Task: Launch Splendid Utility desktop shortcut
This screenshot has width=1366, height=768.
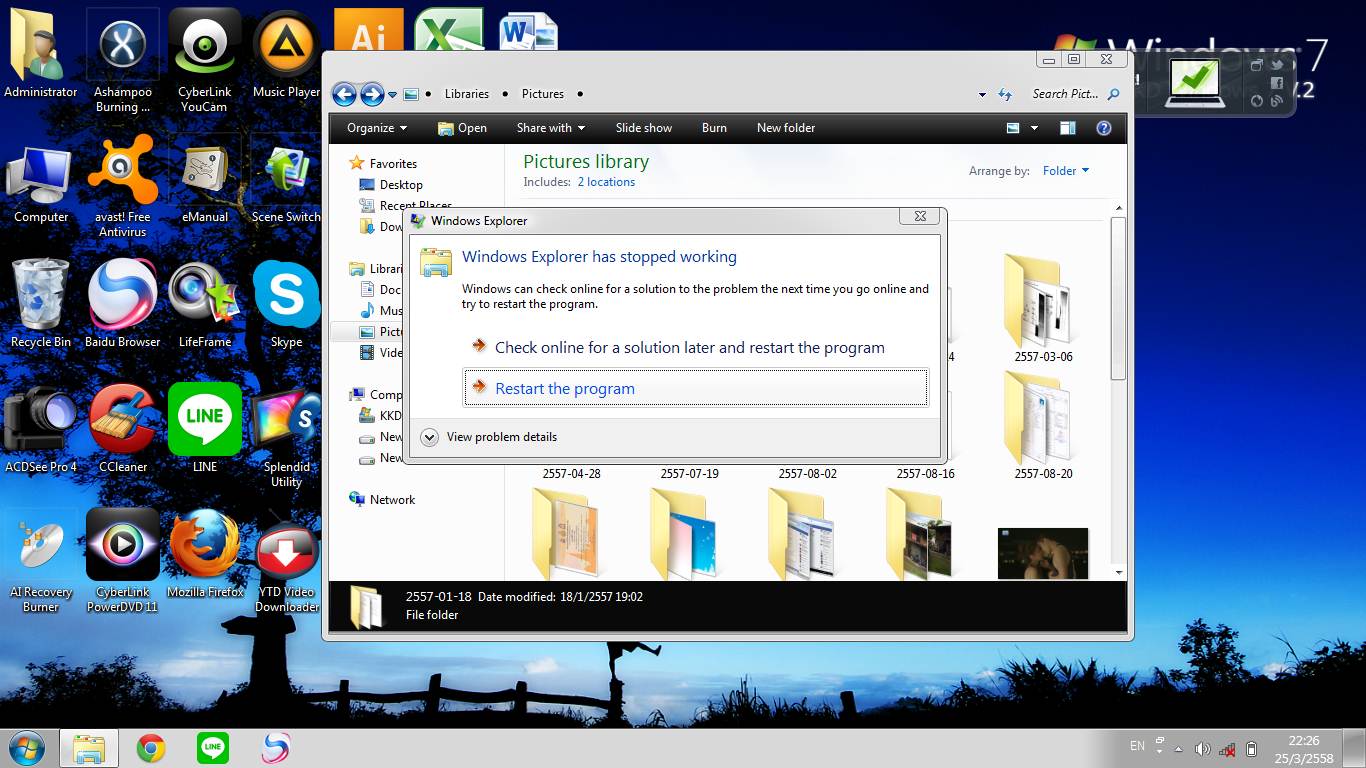Action: [x=287, y=437]
